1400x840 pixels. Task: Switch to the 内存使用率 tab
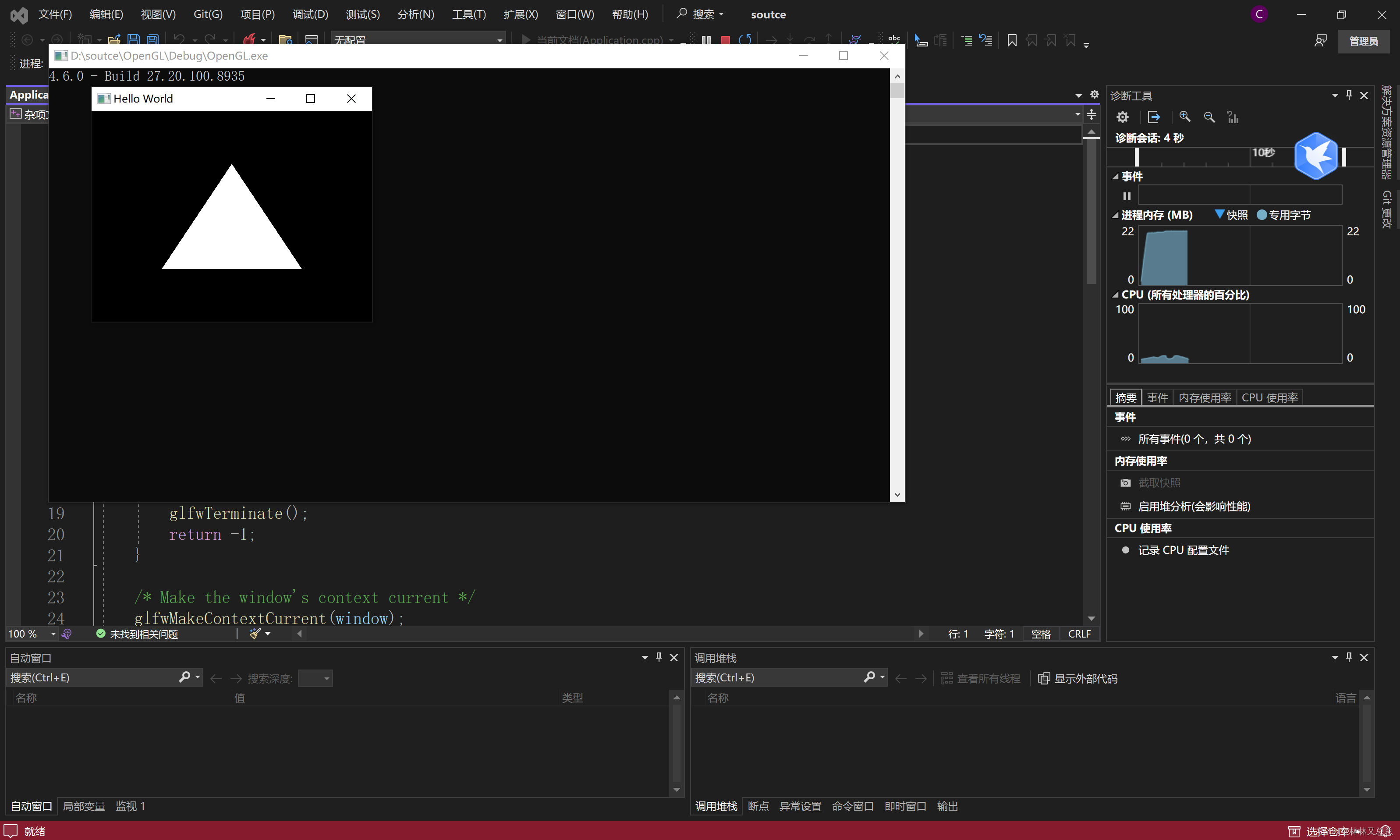click(x=1205, y=397)
